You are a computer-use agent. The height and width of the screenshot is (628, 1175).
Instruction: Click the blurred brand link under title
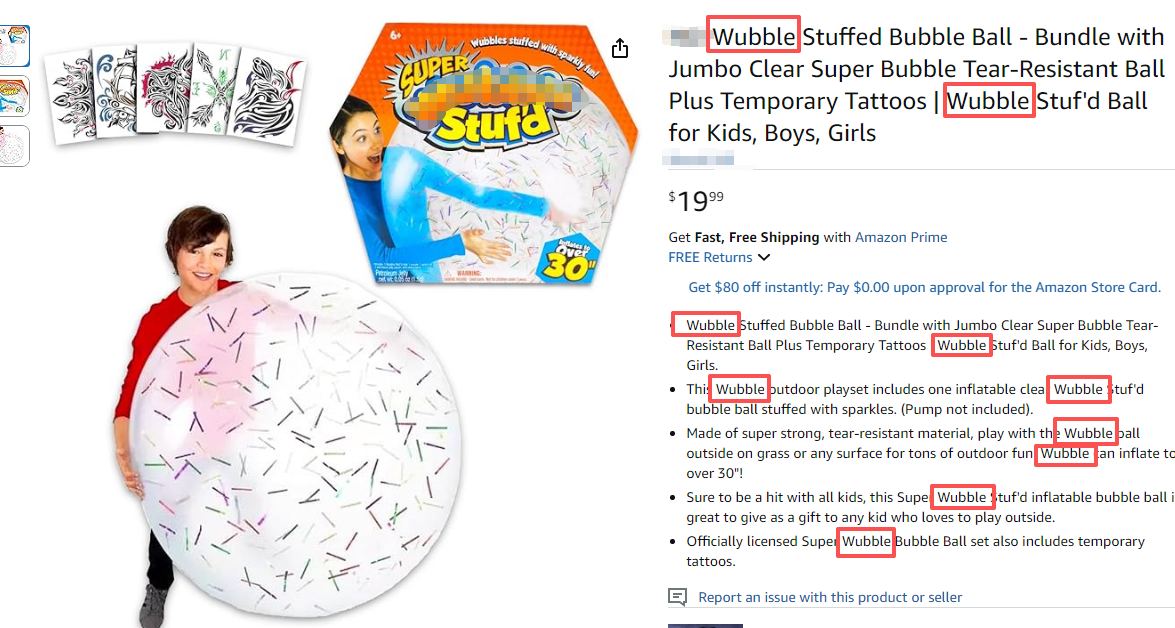click(700, 158)
